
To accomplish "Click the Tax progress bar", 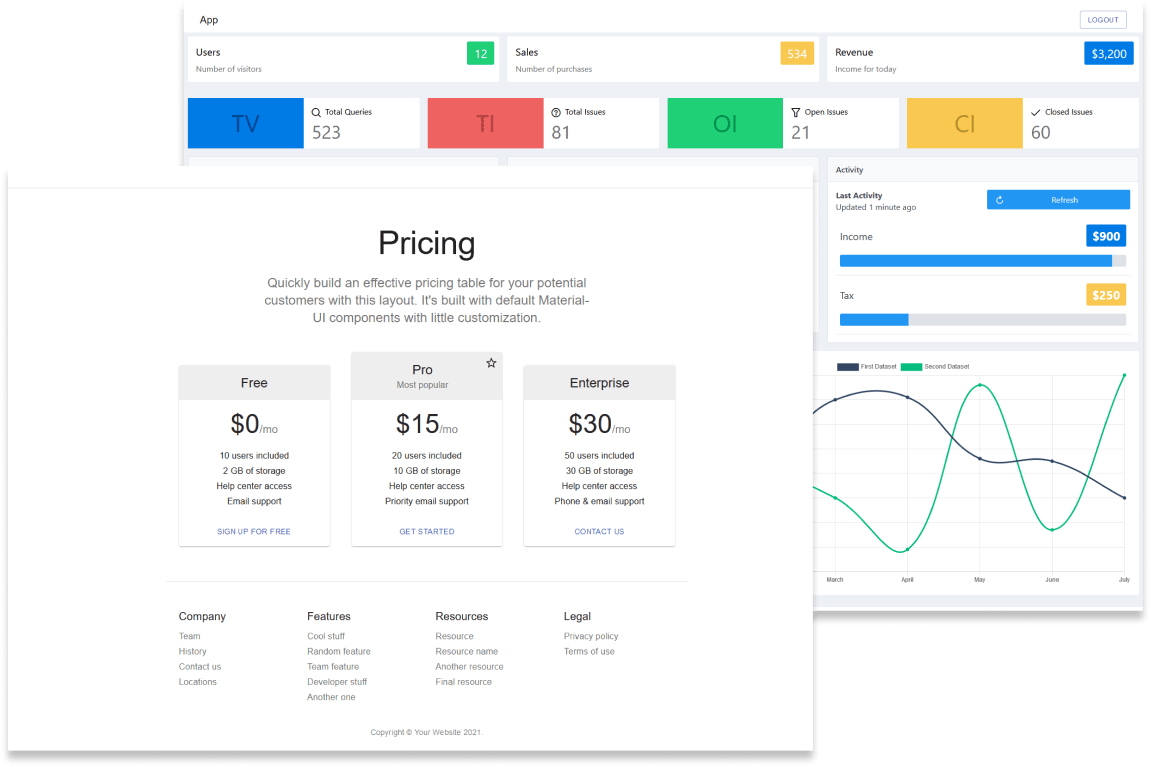I will click(x=982, y=319).
